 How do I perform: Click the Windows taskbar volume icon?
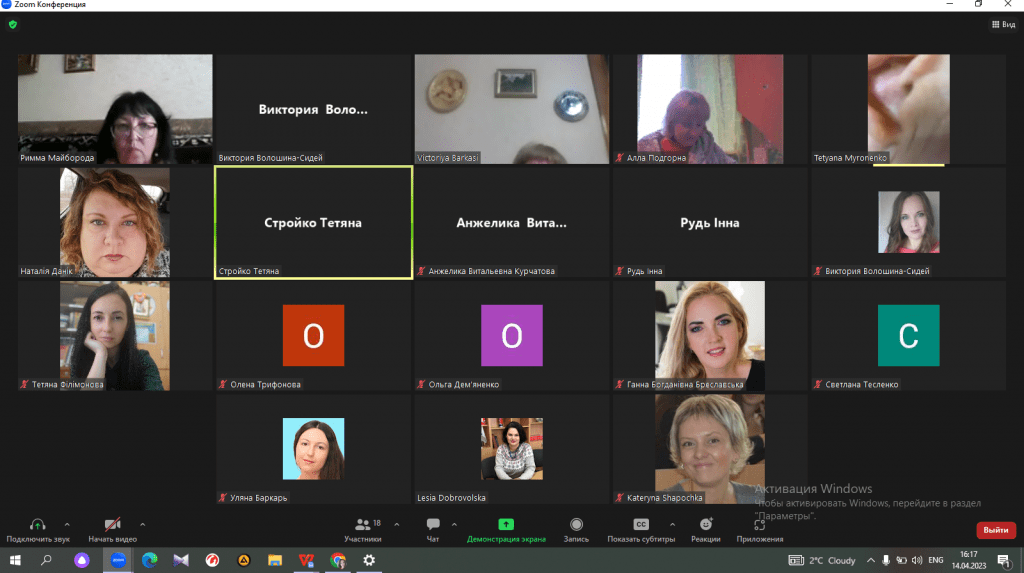918,560
